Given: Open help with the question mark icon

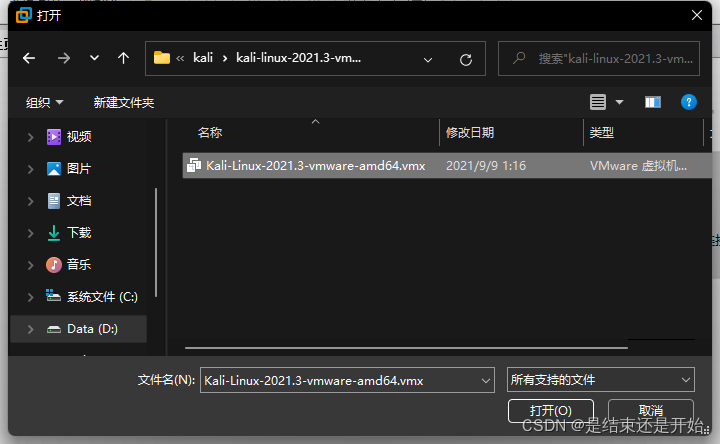Looking at the screenshot, I should tap(688, 102).
